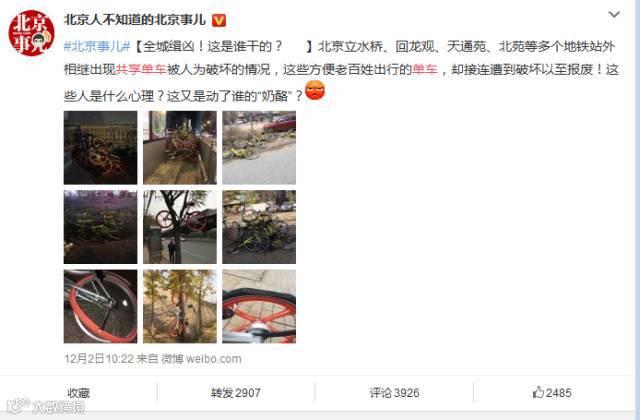Select the 收藏 favorite tab
Image resolution: width=640 pixels, height=420 pixels.
(78, 393)
